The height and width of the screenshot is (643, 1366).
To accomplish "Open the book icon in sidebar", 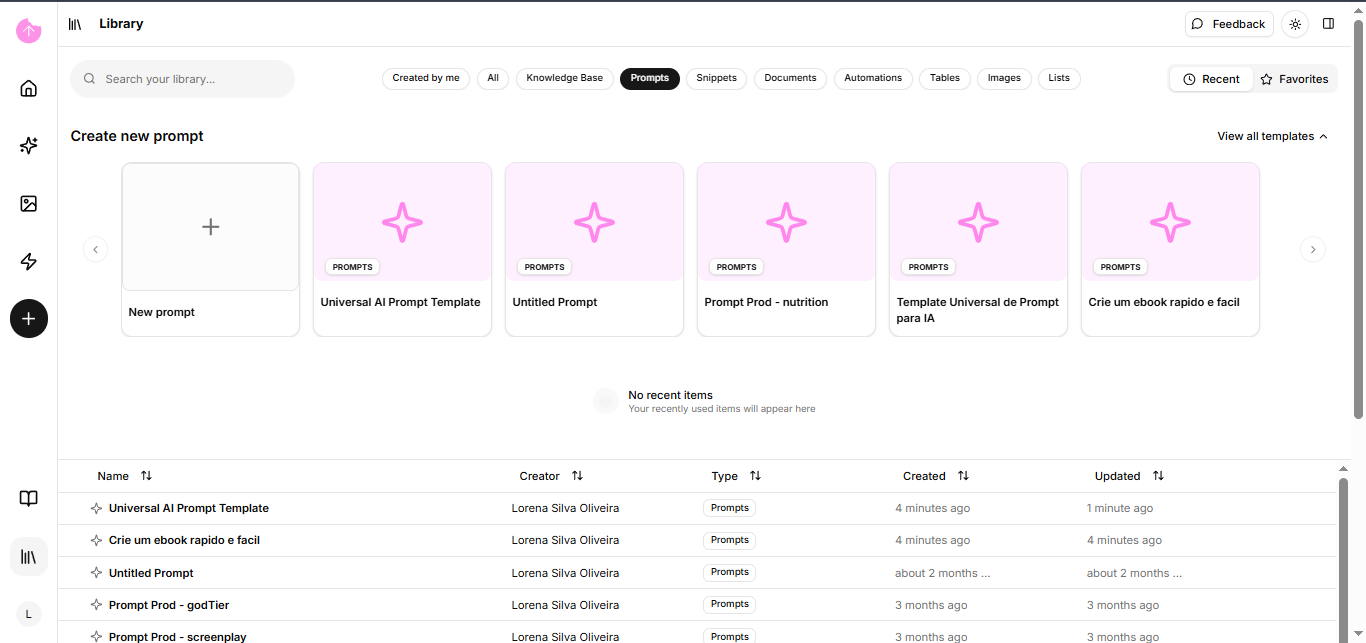I will [29, 499].
